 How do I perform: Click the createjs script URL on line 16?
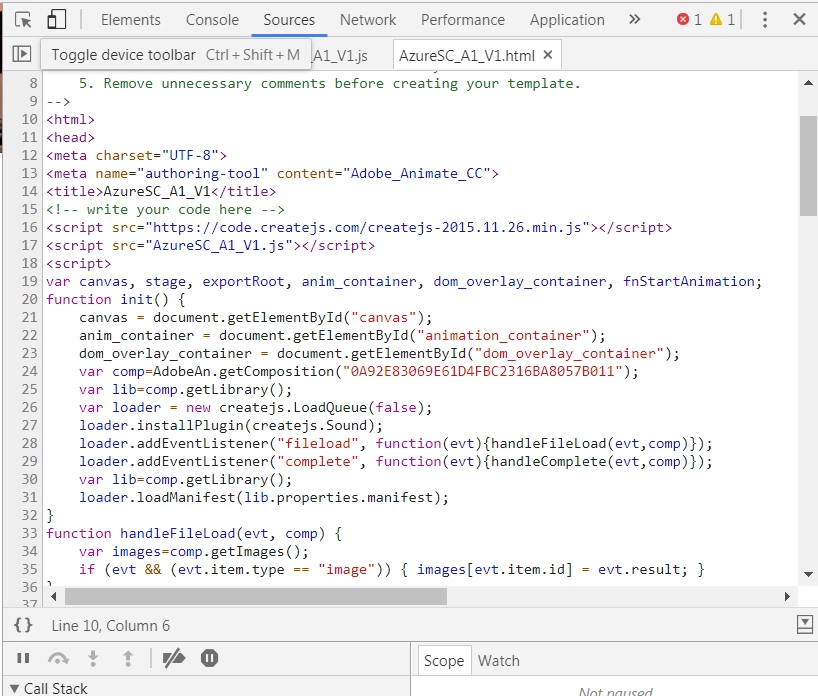pos(367,227)
